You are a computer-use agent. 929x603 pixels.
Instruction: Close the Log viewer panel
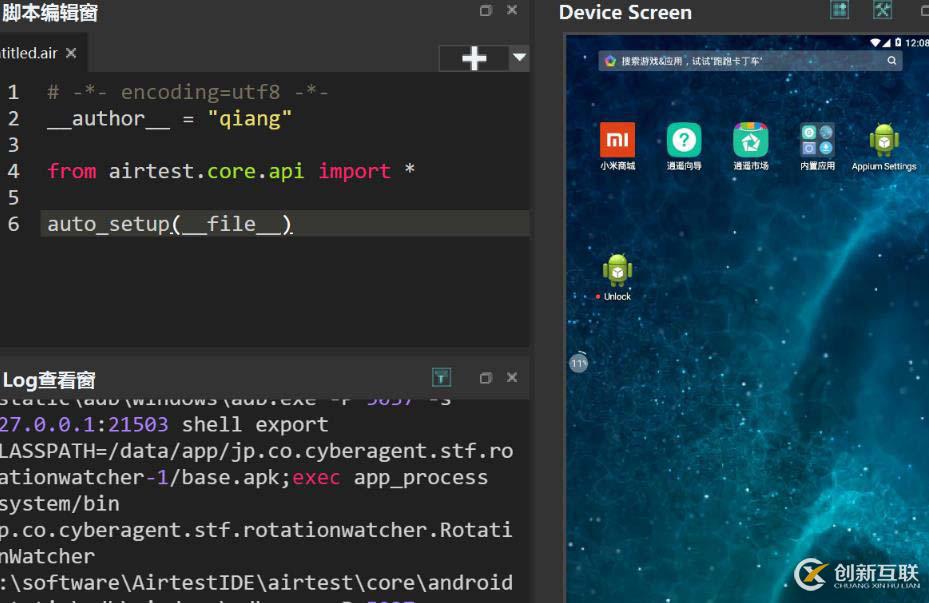click(x=512, y=378)
